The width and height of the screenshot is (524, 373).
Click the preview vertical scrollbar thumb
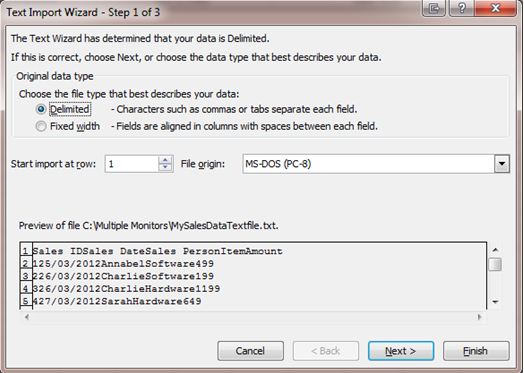(495, 265)
